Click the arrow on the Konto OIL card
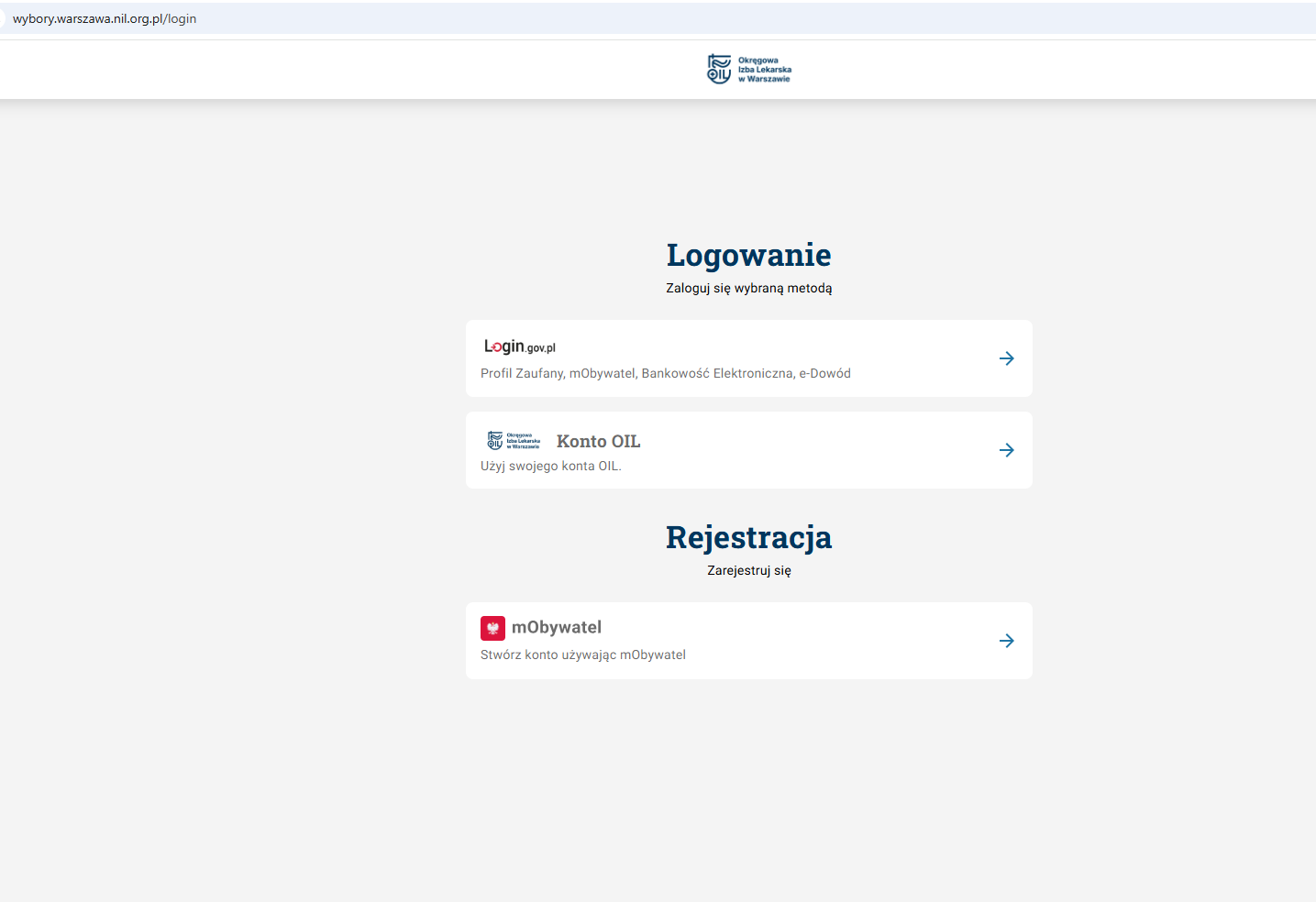This screenshot has height=902, width=1316. pyautogui.click(x=1006, y=450)
